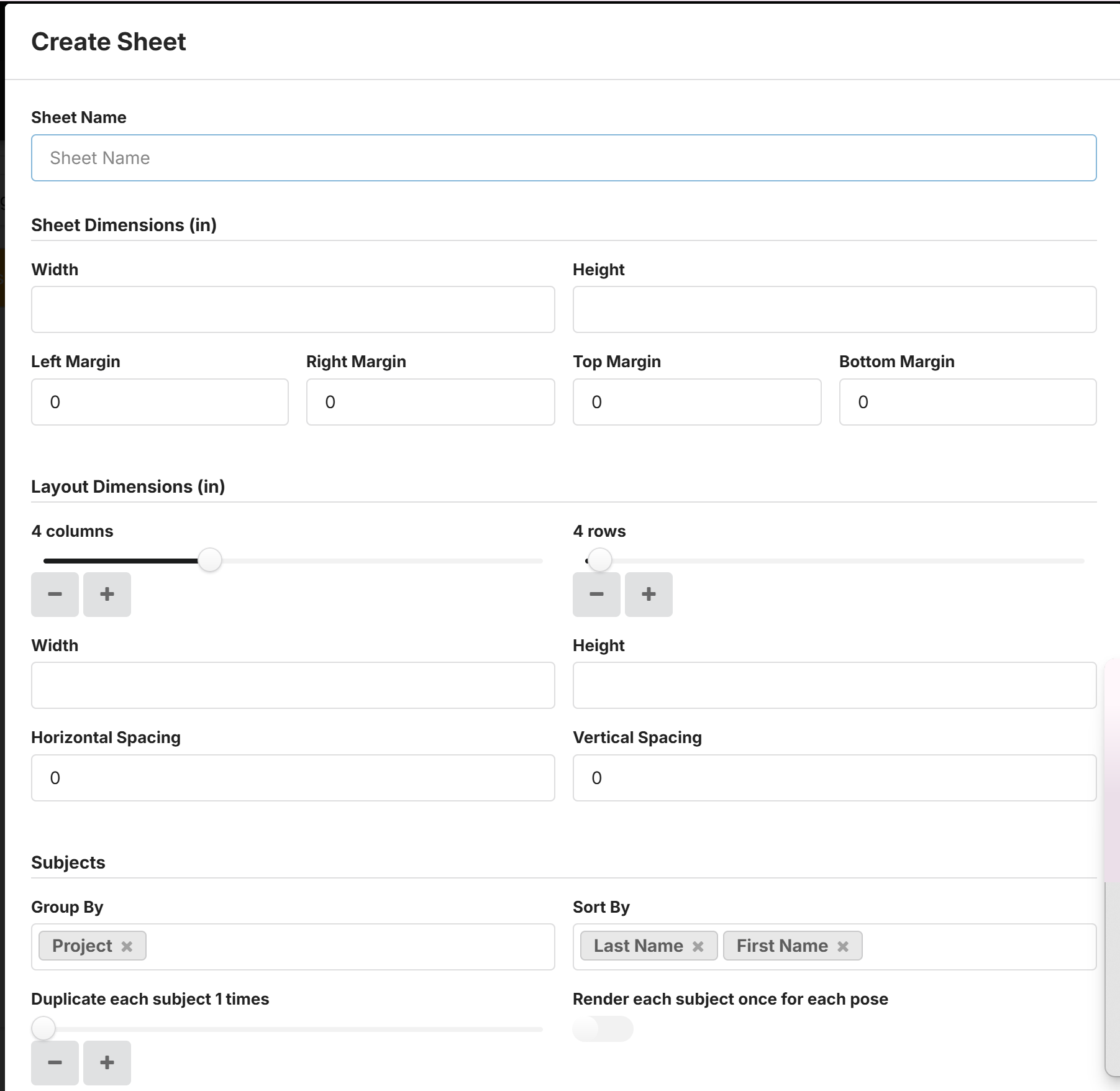Screen dimensions: 1120x1091
Task: Focus the Sheet Dimensions Width field
Action: pyautogui.click(x=293, y=309)
